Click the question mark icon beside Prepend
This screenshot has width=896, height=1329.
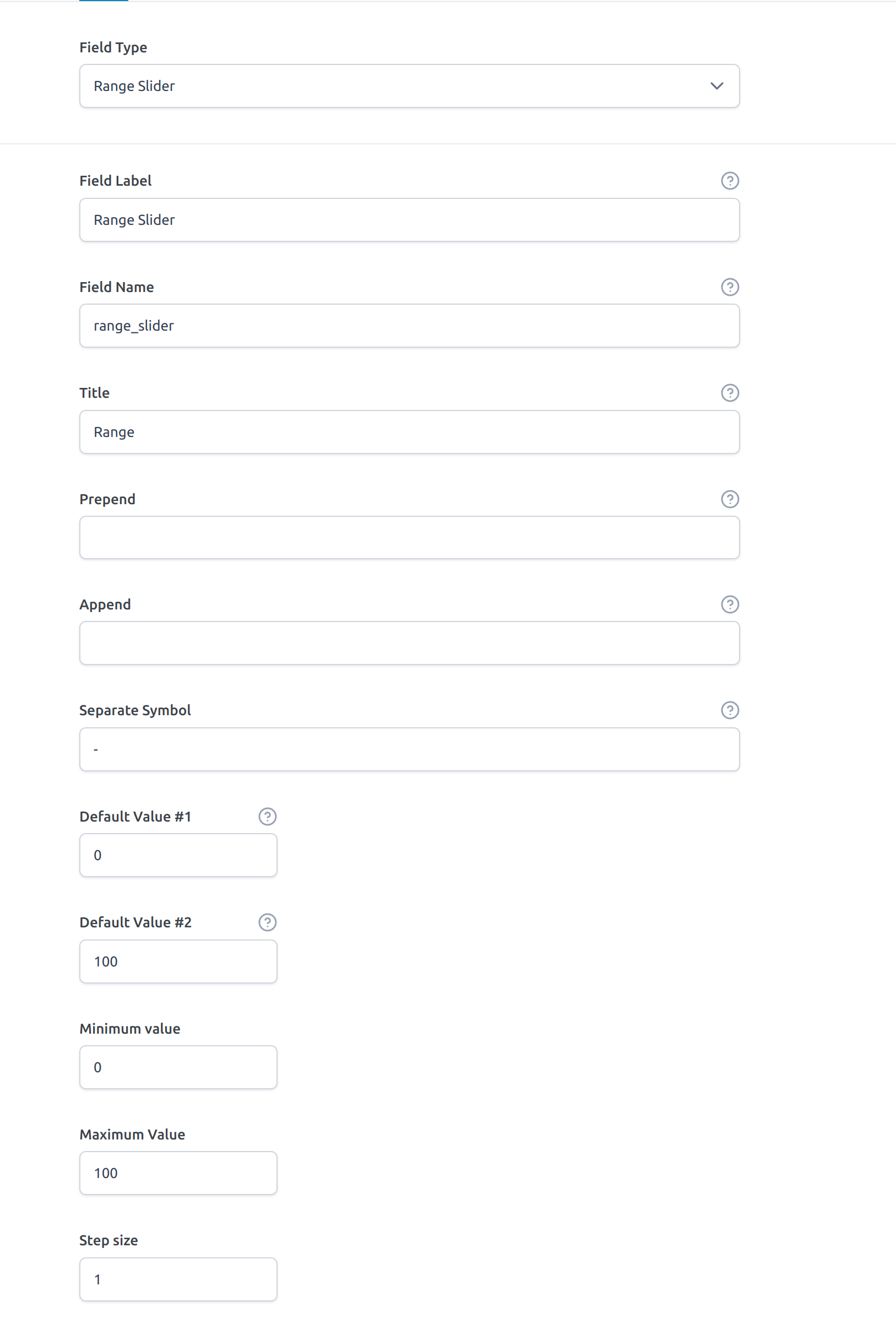[730, 499]
